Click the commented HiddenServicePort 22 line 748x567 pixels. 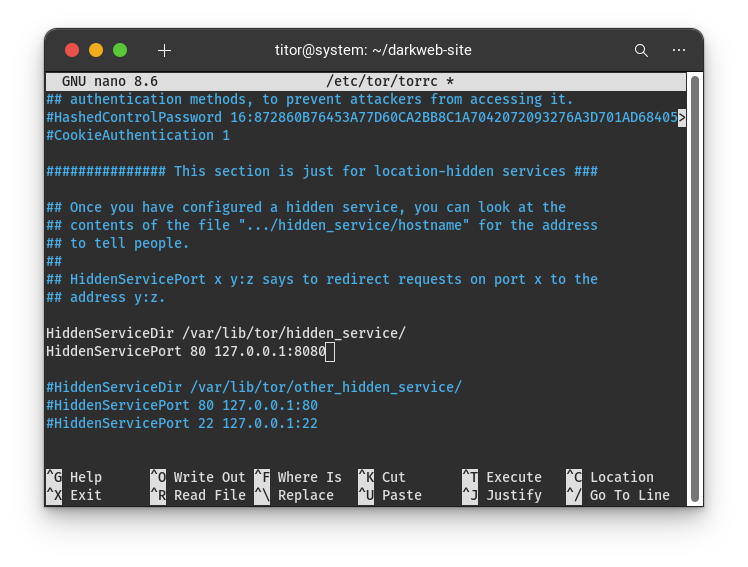[181, 423]
